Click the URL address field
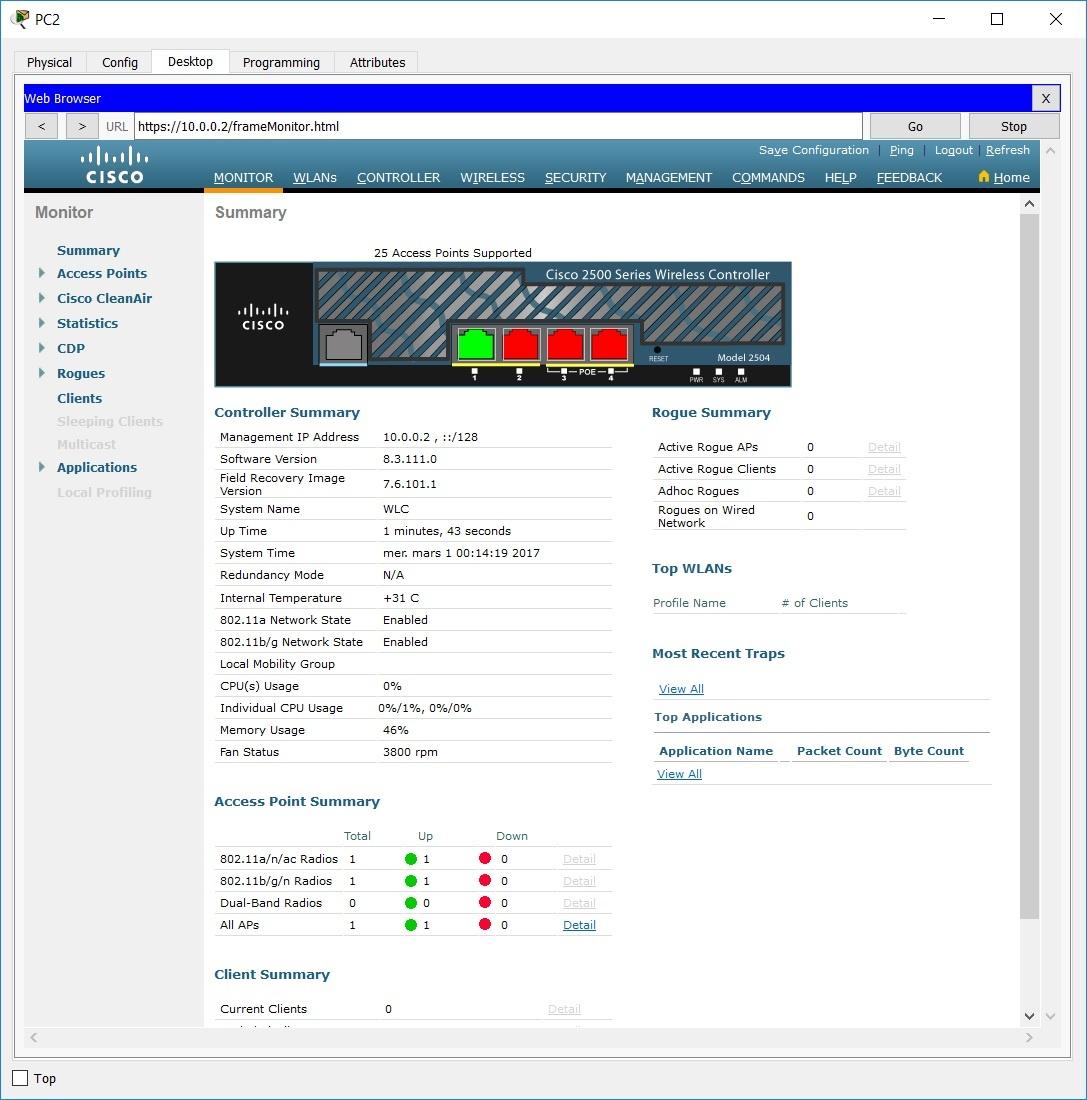The width and height of the screenshot is (1087, 1100). click(x=498, y=126)
